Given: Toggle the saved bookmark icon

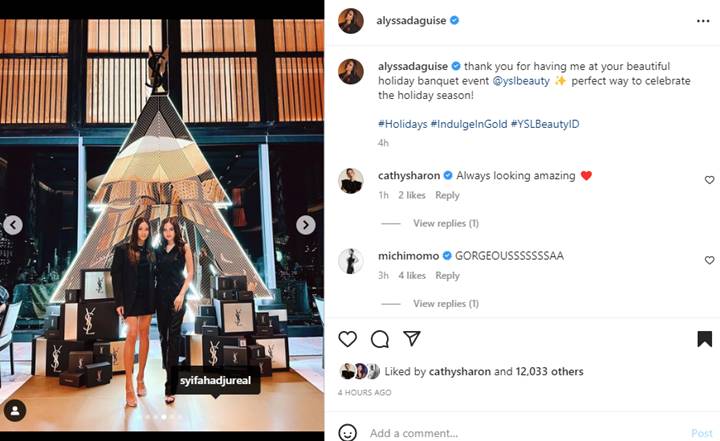Looking at the screenshot, I should coord(704,339).
